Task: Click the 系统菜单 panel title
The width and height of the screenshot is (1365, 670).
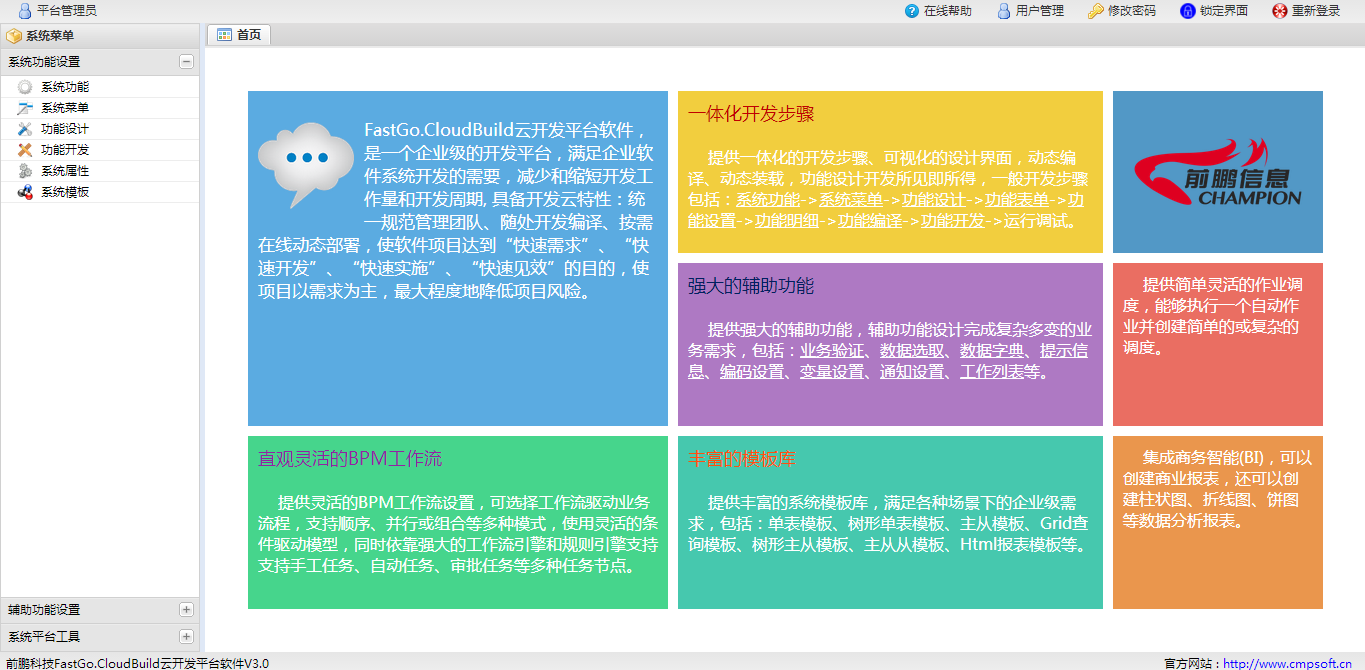Action: (50, 36)
